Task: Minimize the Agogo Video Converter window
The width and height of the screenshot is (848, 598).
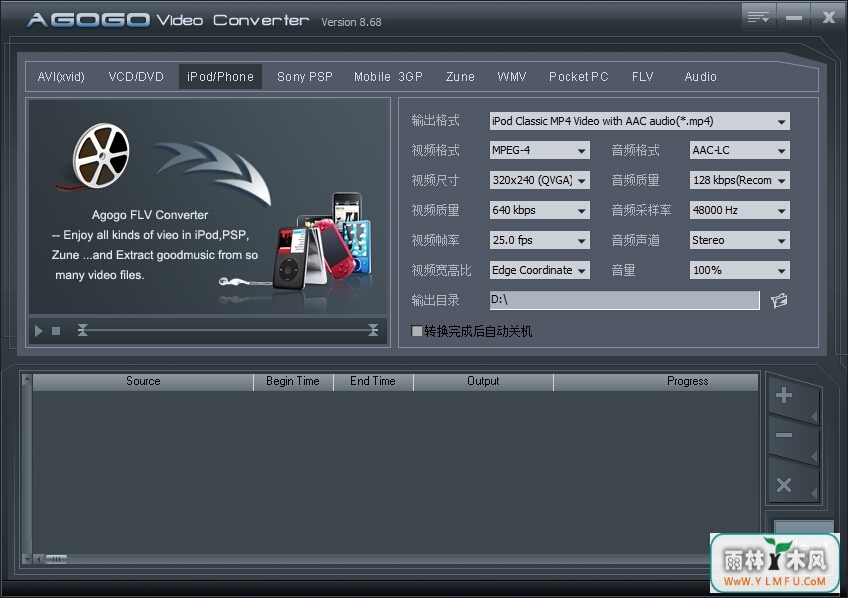Action: pyautogui.click(x=793, y=17)
